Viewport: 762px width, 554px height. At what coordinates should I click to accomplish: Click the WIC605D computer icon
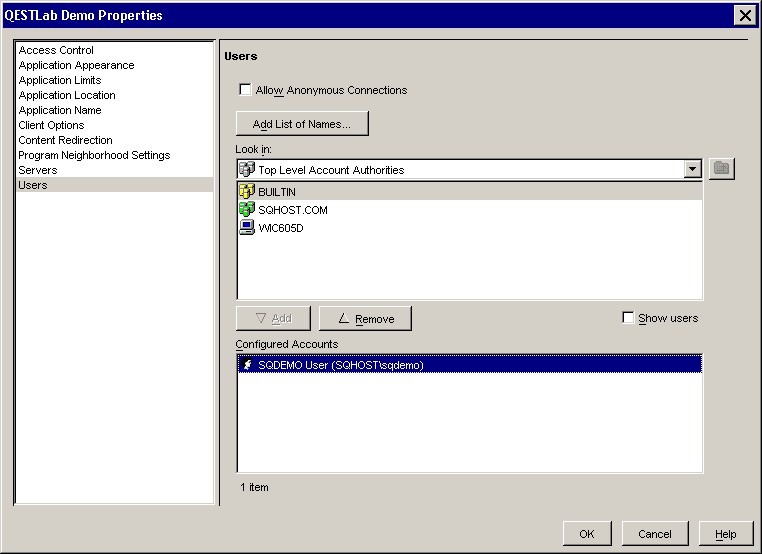[x=247, y=228]
